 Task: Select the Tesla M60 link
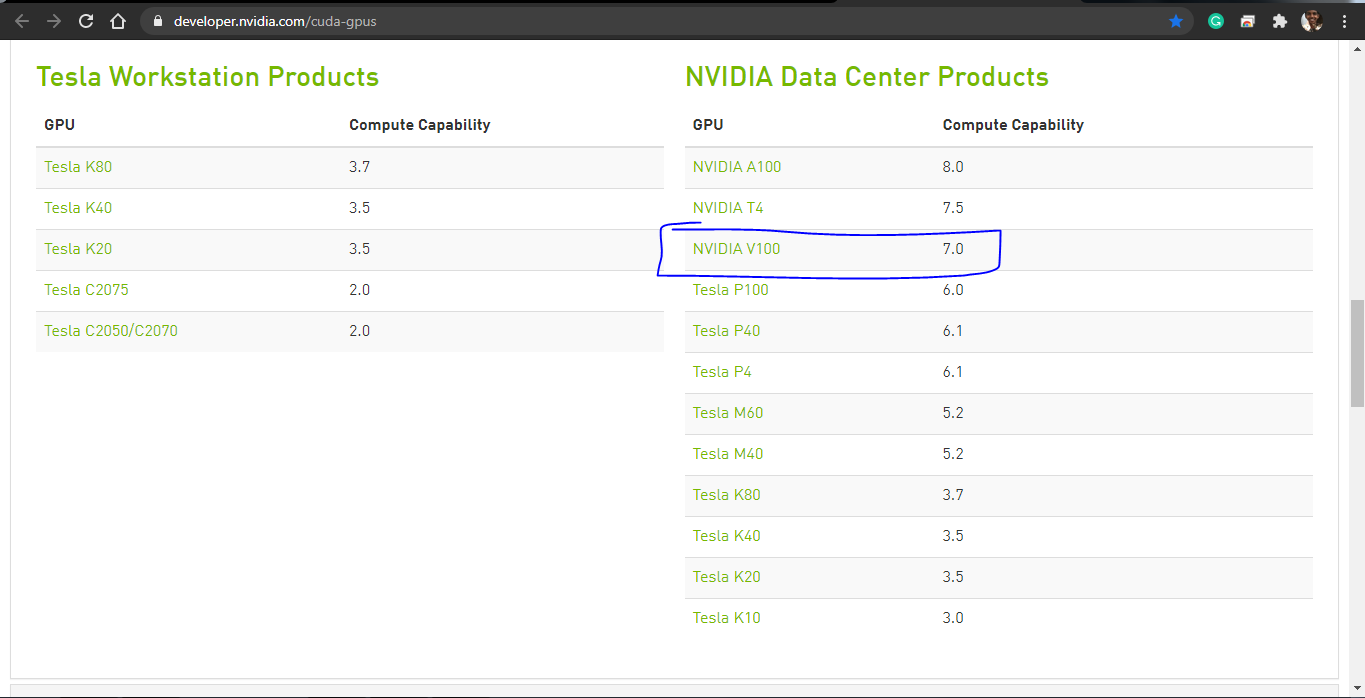[x=727, y=413]
